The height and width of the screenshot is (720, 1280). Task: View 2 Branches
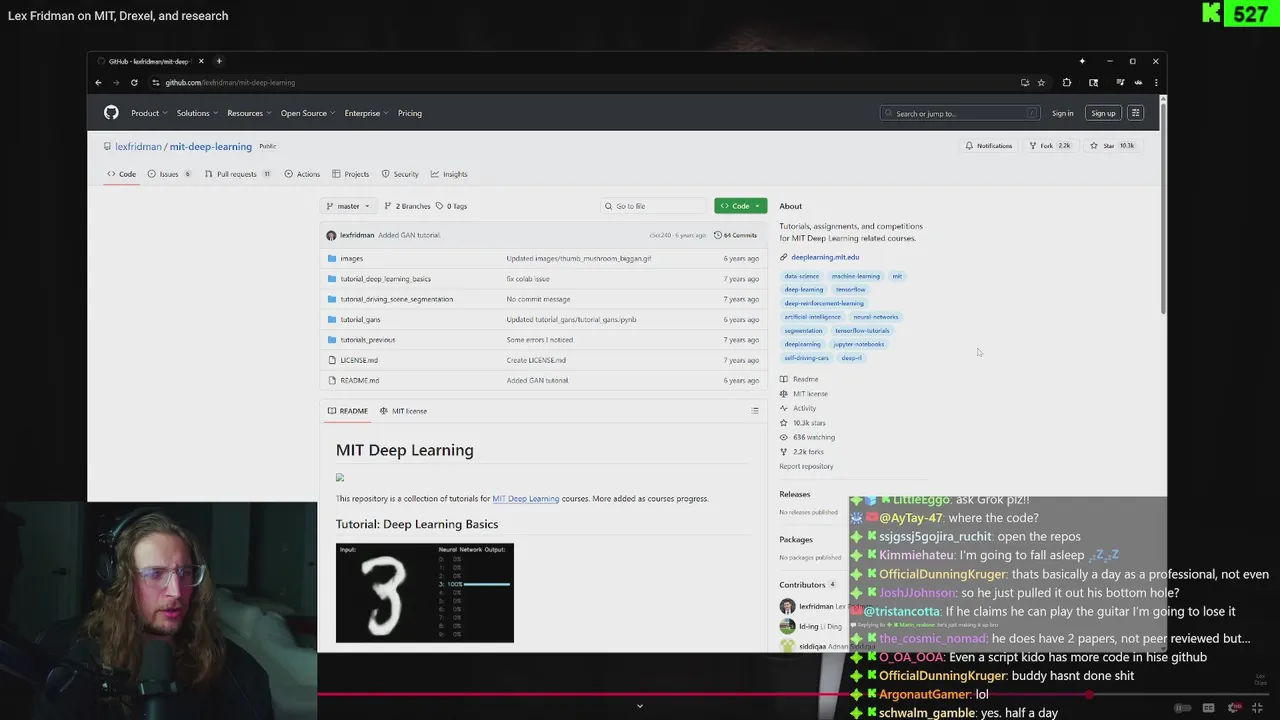tap(407, 206)
